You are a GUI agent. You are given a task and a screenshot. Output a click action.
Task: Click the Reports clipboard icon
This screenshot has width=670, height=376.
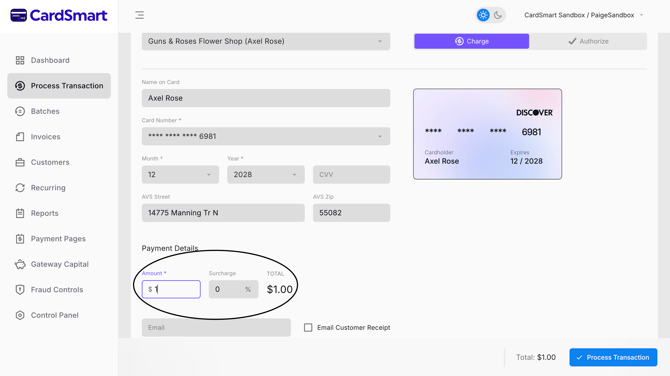point(20,213)
